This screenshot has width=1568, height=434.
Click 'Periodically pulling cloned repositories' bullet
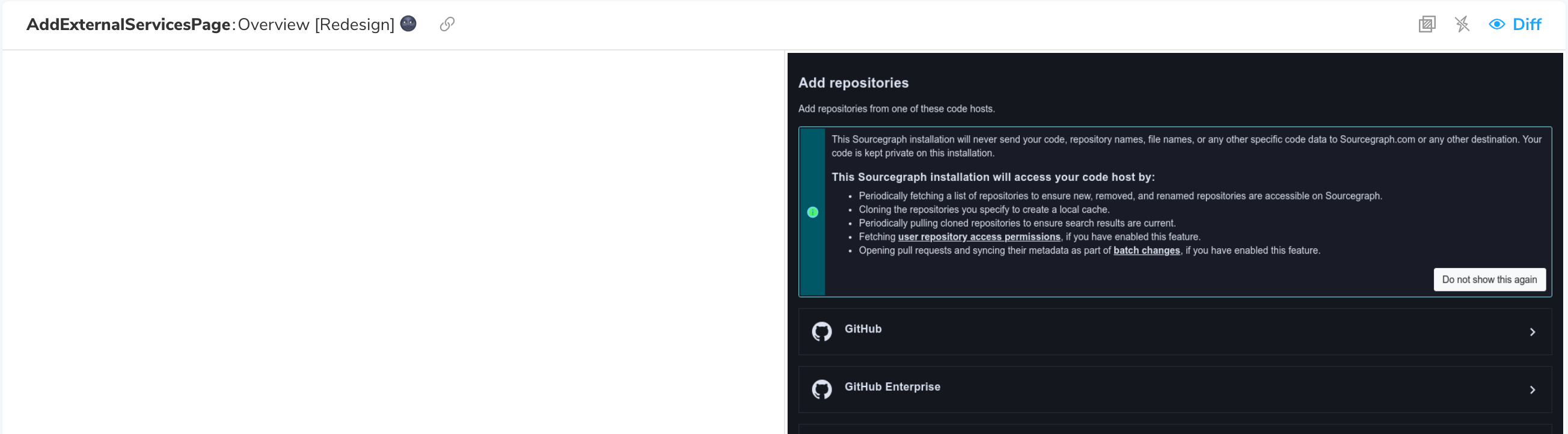click(1017, 223)
